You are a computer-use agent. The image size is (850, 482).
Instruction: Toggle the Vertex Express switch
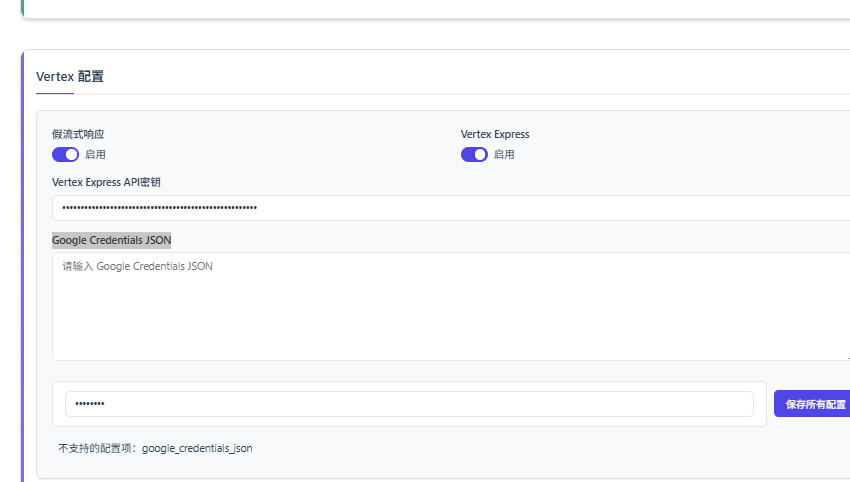point(474,154)
